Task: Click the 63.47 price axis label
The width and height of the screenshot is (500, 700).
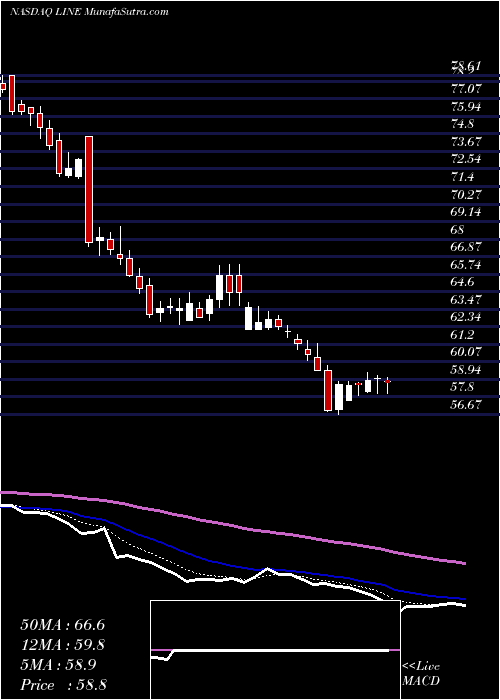Action: point(467,300)
